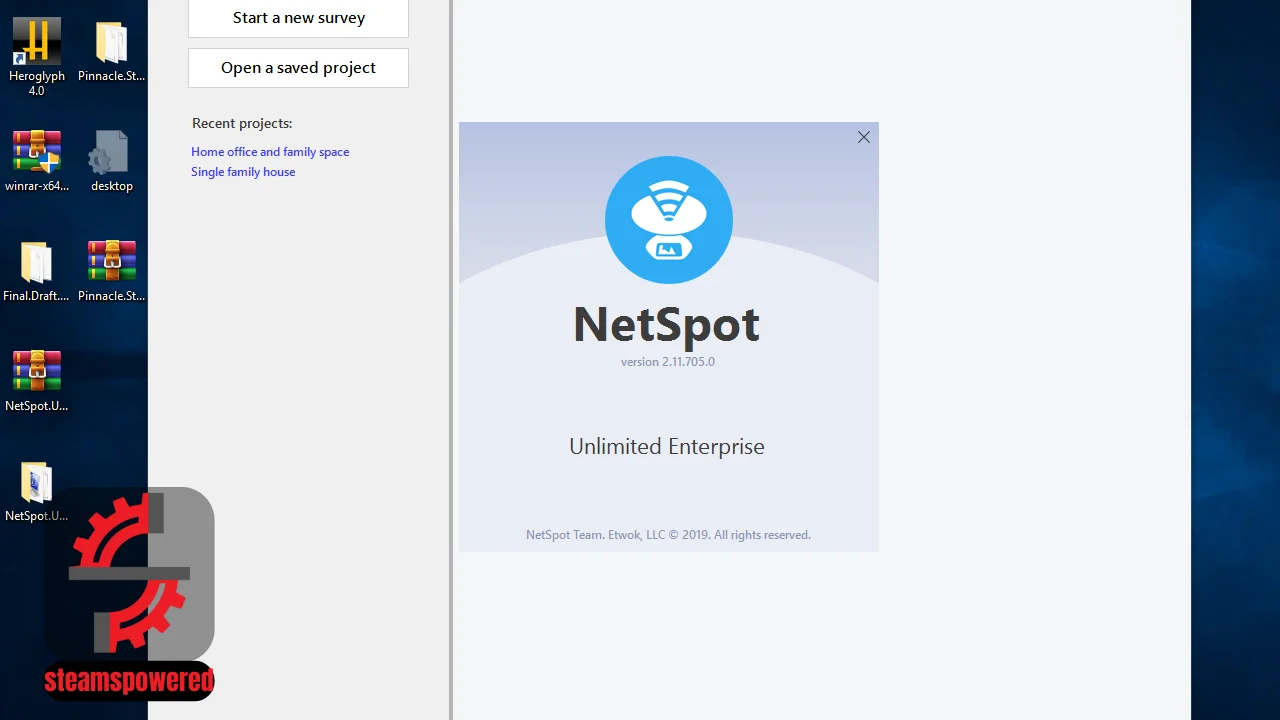The height and width of the screenshot is (720, 1280).
Task: Start a new survey
Action: click(x=298, y=18)
